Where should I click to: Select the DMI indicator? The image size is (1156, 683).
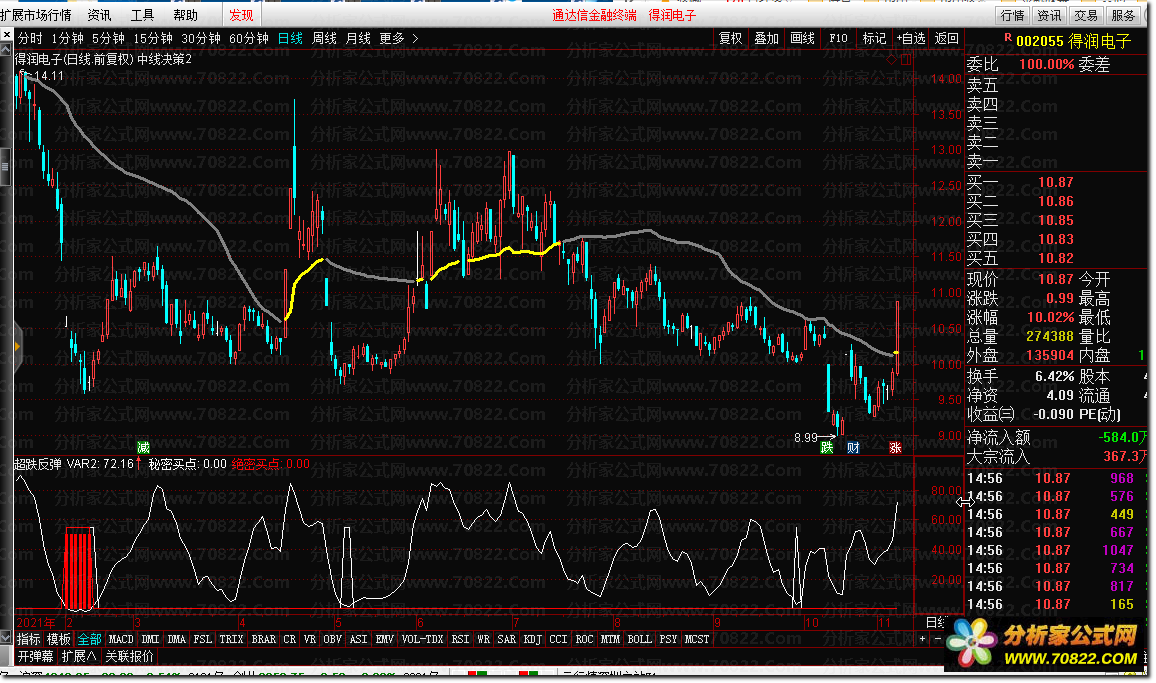150,639
